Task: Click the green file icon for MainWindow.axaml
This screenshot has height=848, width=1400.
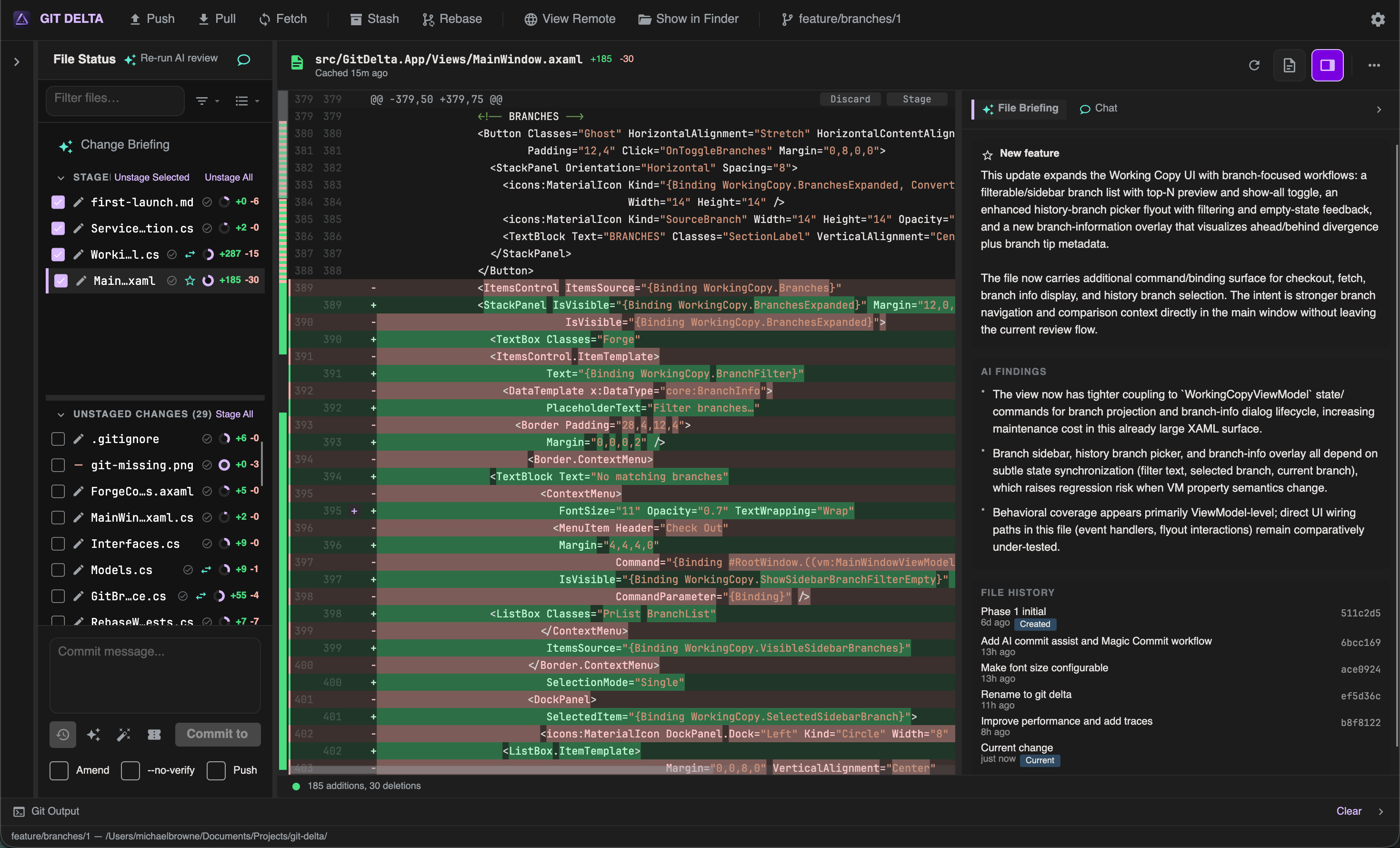Action: (x=297, y=62)
